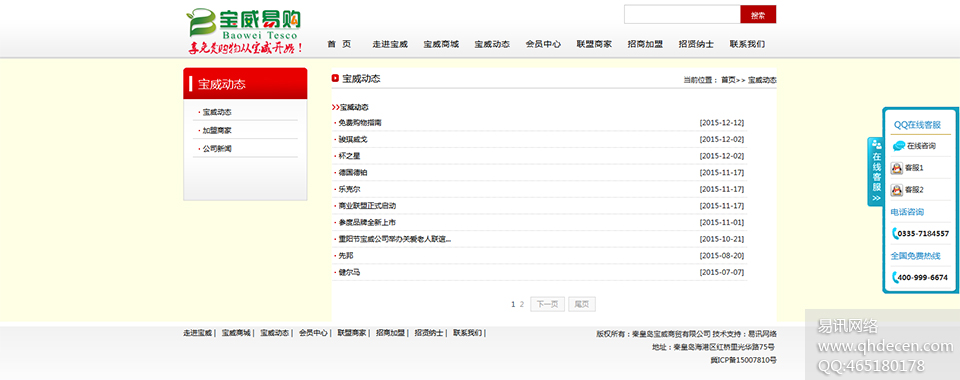
Task: Open the 会员中心 navigation item
Action: (x=543, y=44)
